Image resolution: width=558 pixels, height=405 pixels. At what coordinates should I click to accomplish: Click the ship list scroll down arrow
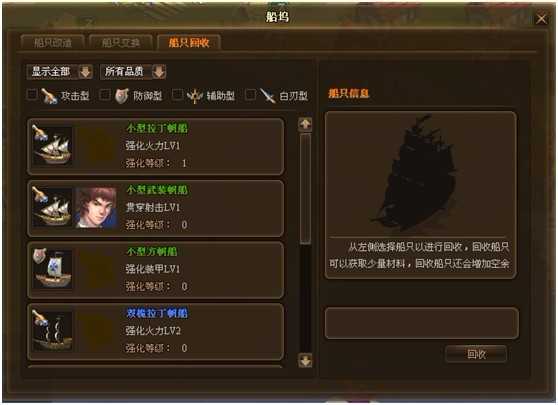click(305, 360)
